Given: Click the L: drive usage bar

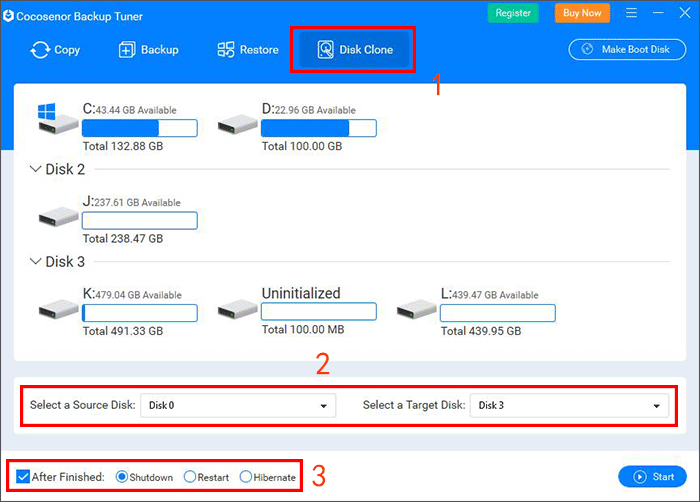Looking at the screenshot, I should click(x=498, y=313).
